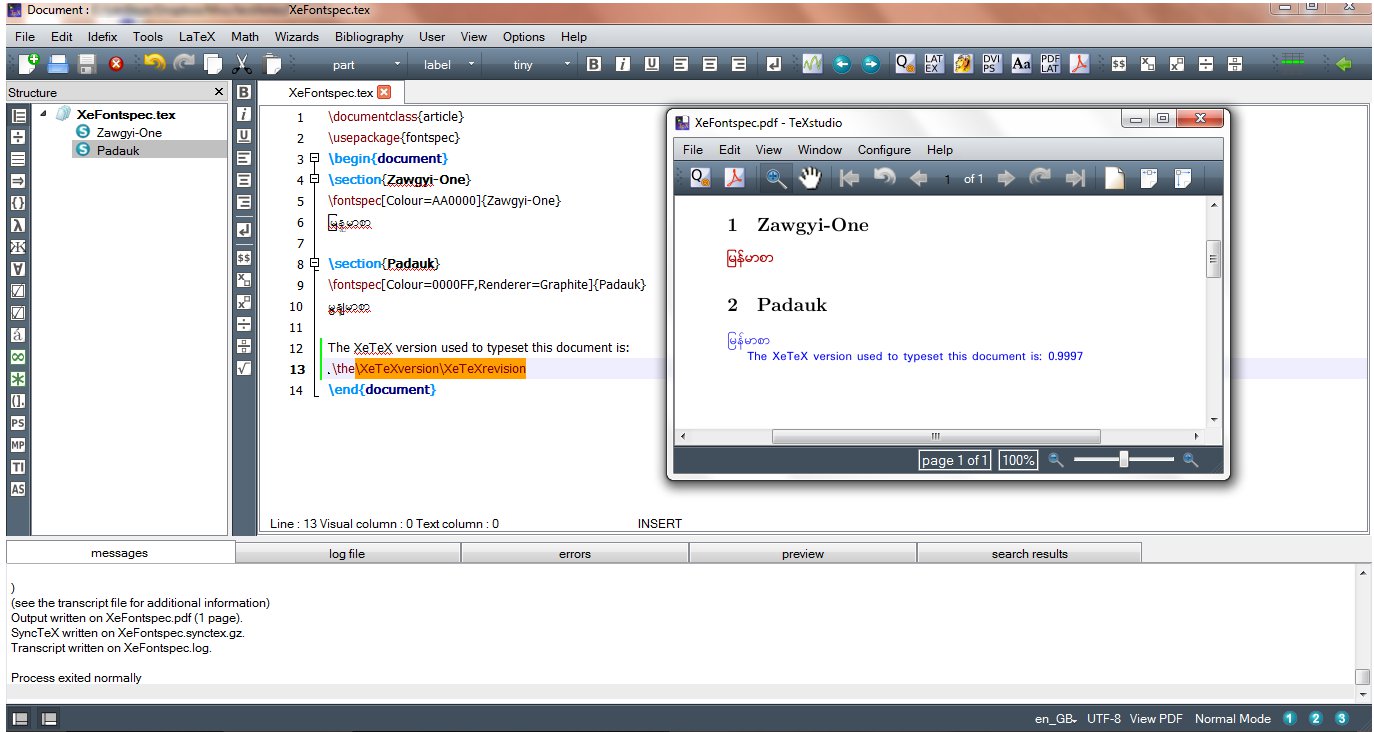
Task: Insert inline math with the top toolbar $$ icon
Action: tap(1119, 64)
